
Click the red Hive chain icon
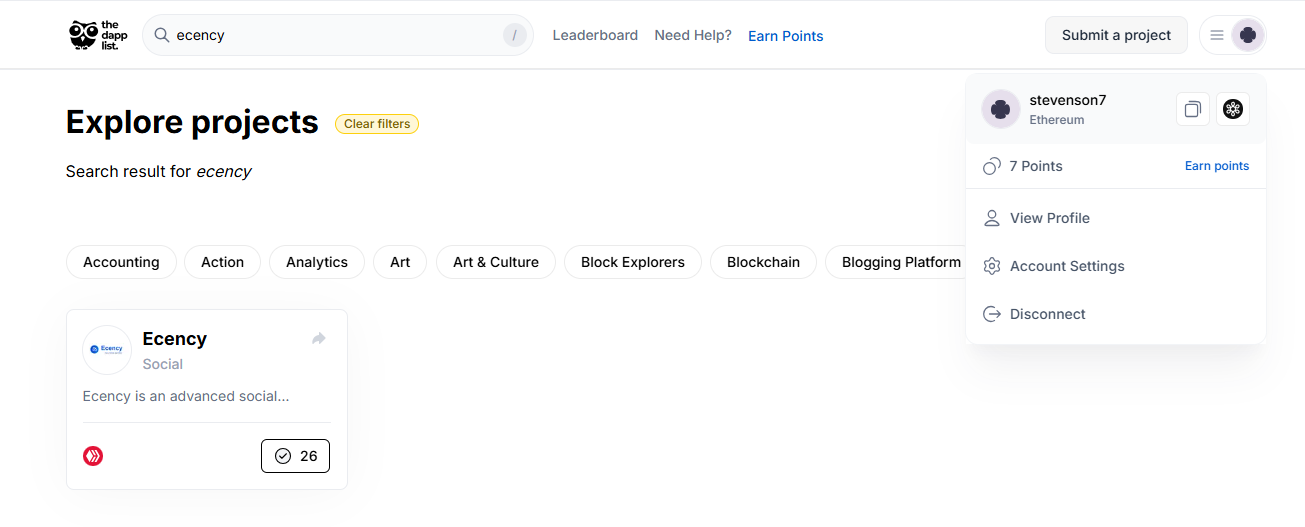(93, 456)
